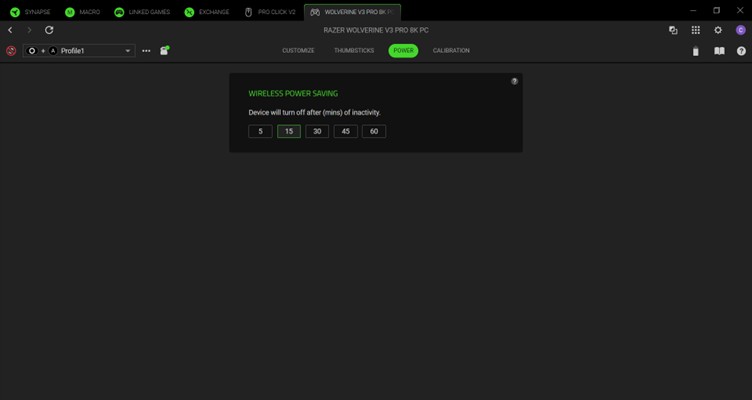Screen dimensions: 752x400
Task: Choose 60 minutes for wireless power saving
Action: pos(373,131)
